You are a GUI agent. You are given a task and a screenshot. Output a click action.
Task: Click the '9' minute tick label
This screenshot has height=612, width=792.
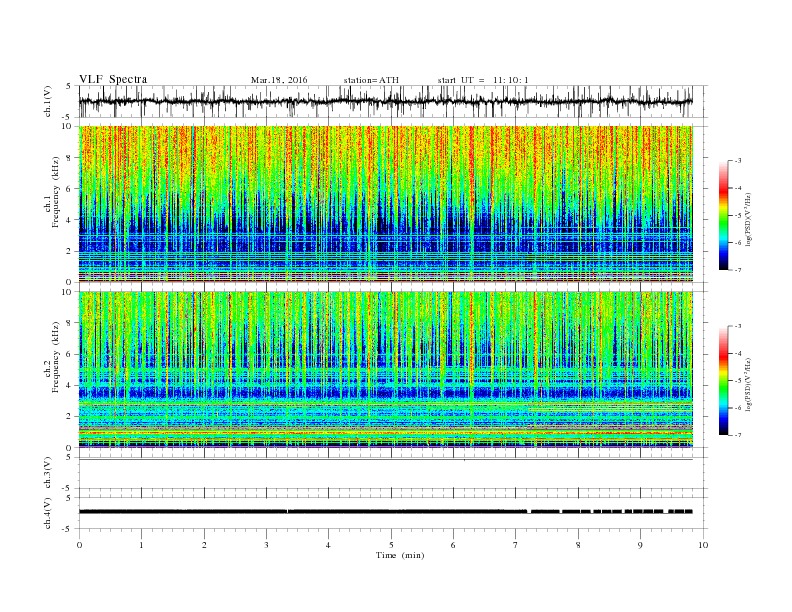click(x=640, y=545)
